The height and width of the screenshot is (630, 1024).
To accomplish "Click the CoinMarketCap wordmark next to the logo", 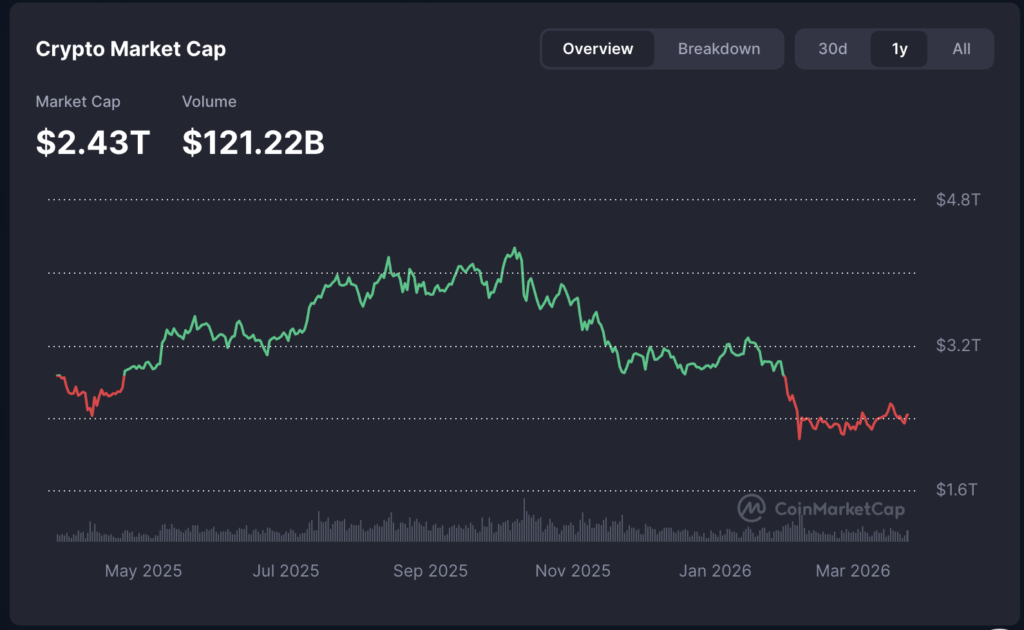I will pos(840,509).
